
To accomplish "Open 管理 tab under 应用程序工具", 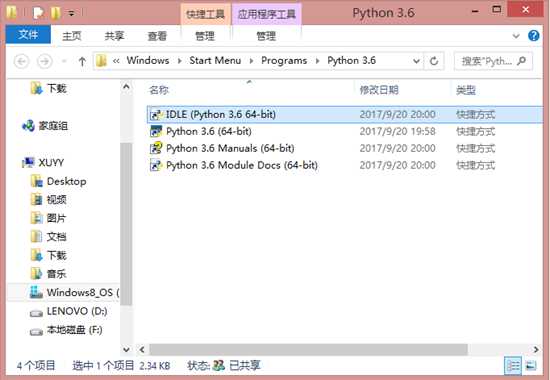I will pos(266,36).
